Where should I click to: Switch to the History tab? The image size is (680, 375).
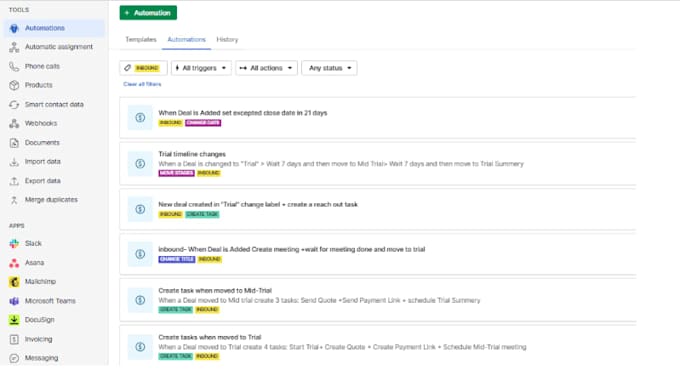[227, 39]
